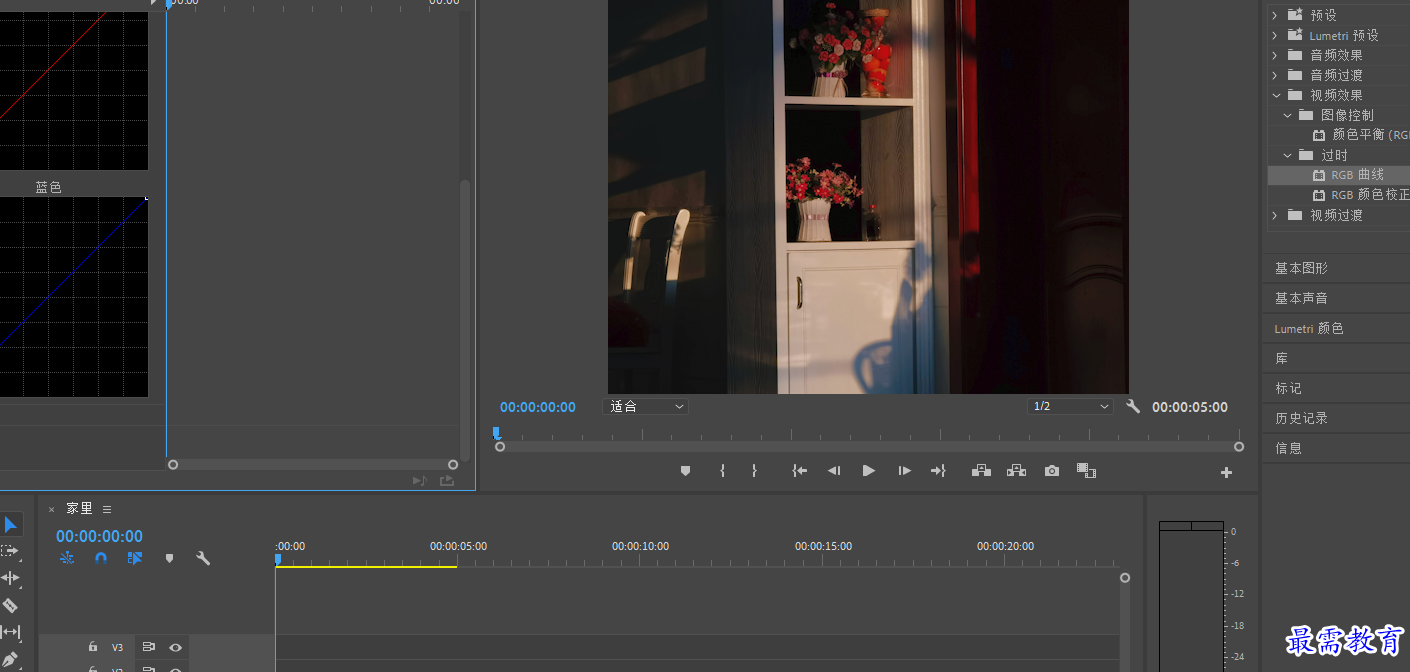Viewport: 1410px width, 672px height.
Task: Click Program Monitor current timecode
Action: click(x=538, y=407)
